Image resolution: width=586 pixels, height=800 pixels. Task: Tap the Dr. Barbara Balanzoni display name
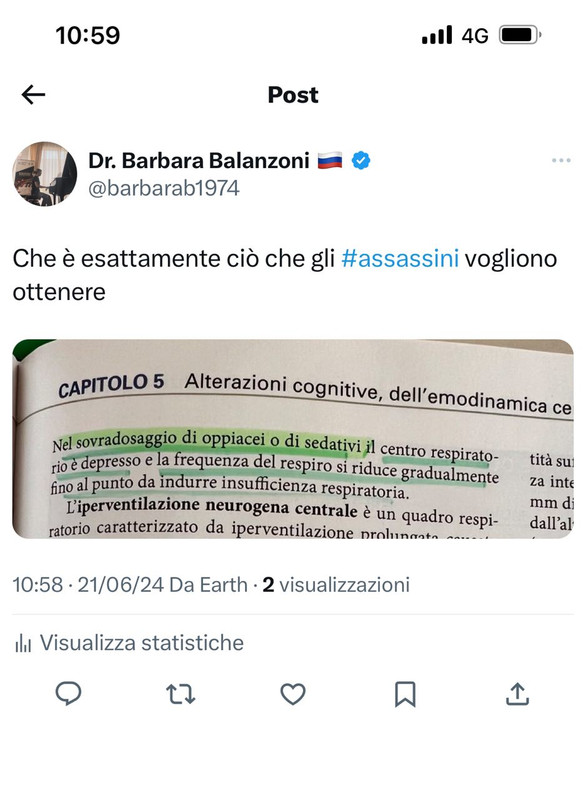(199, 160)
